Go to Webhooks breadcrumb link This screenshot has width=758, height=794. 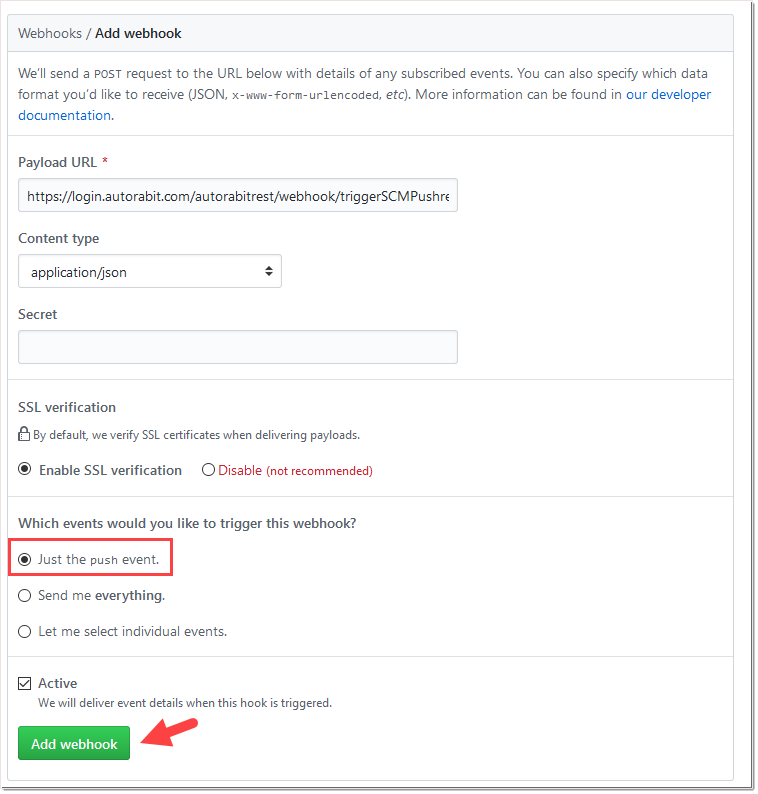pos(50,33)
